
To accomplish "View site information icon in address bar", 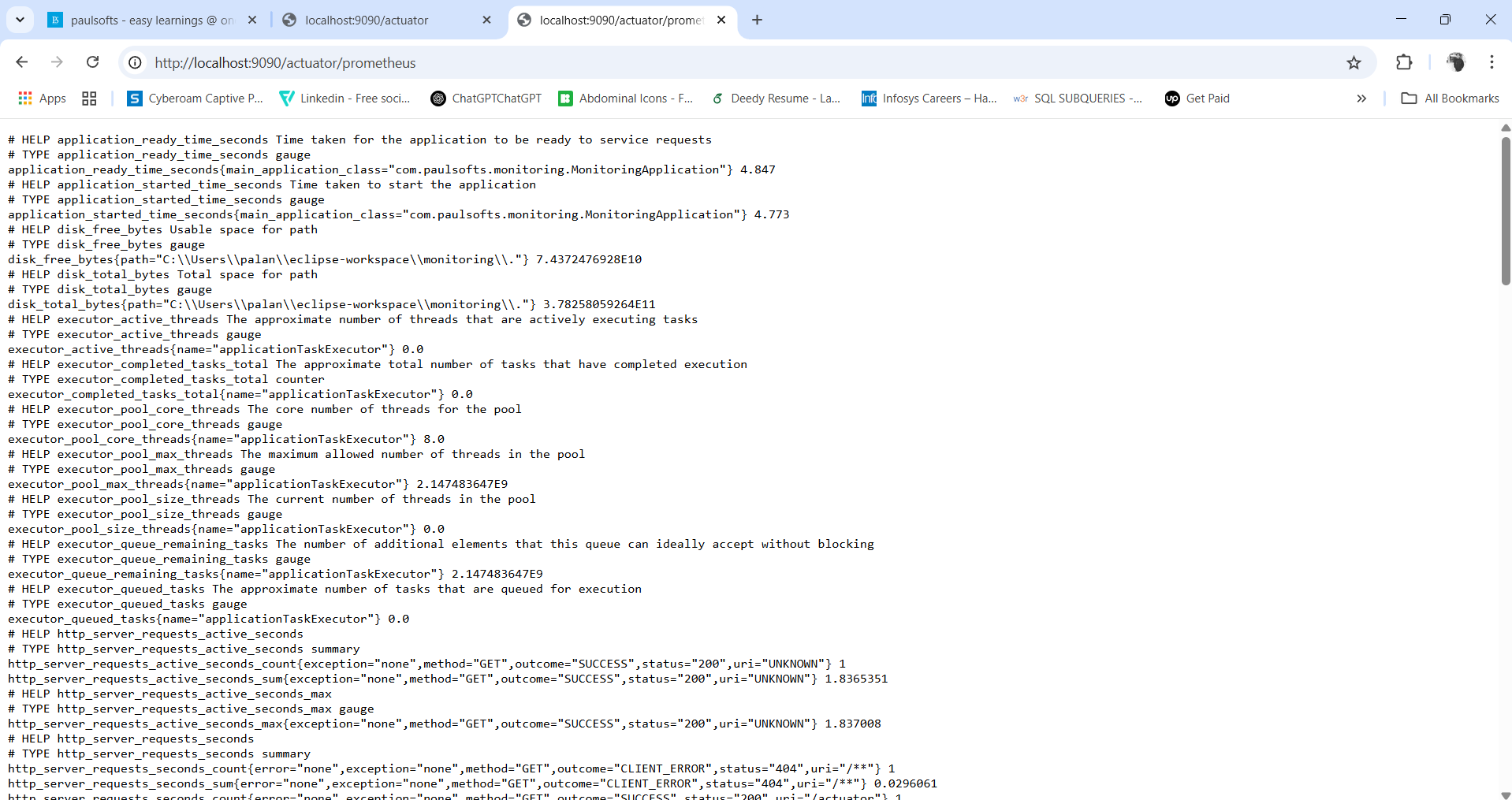I will [x=136, y=62].
